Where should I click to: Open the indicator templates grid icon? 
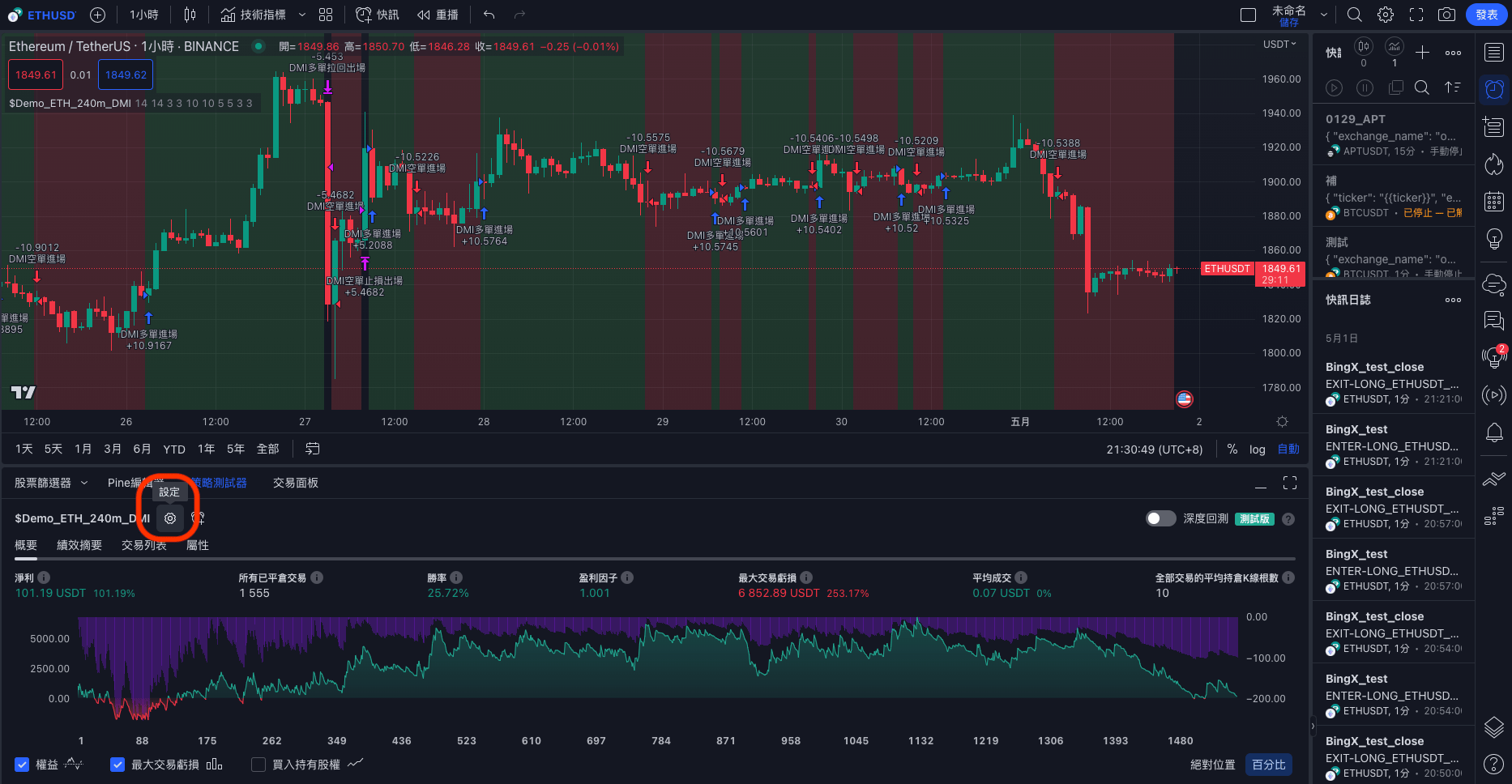point(326,15)
